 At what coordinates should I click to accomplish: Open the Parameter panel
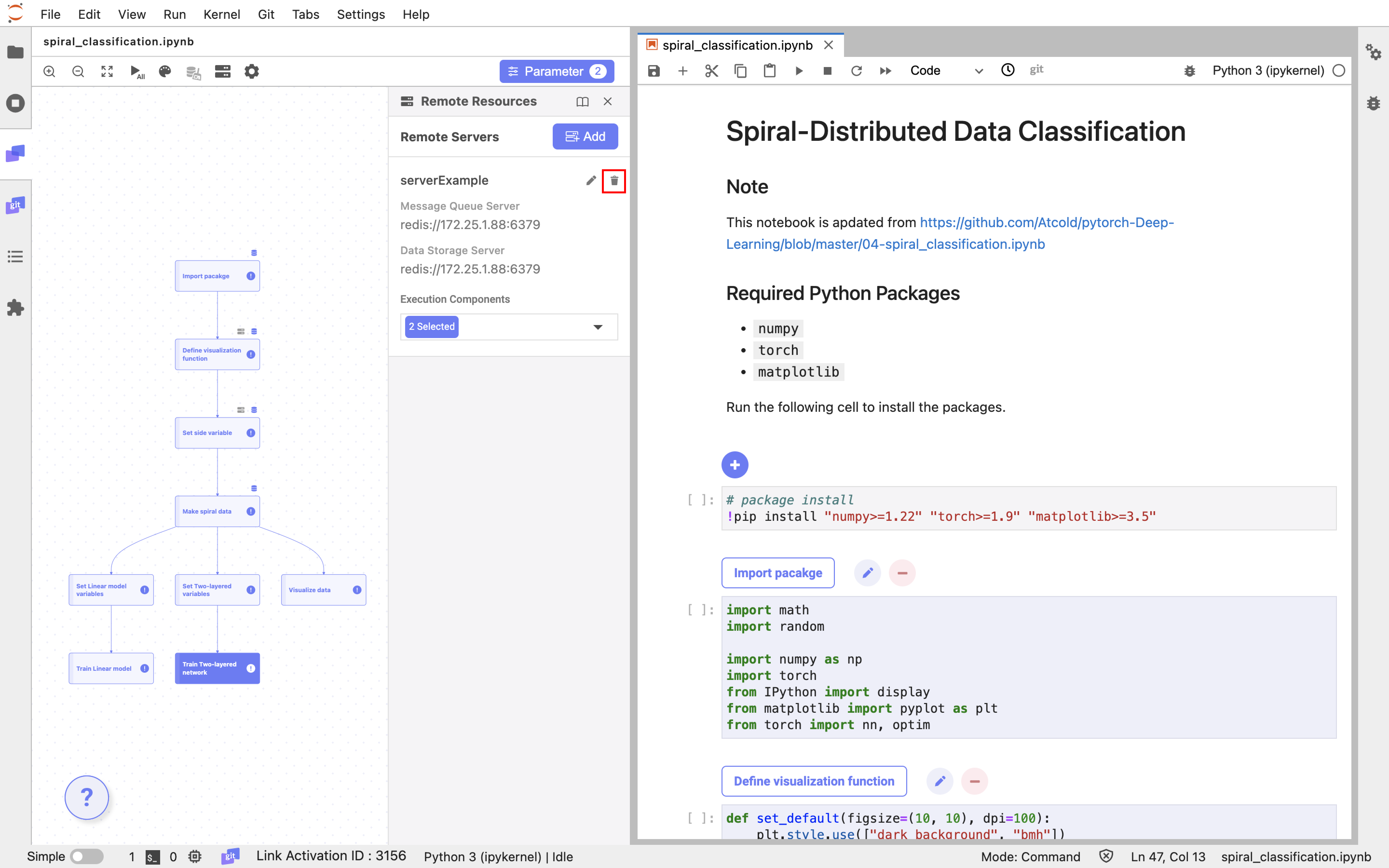click(x=556, y=71)
